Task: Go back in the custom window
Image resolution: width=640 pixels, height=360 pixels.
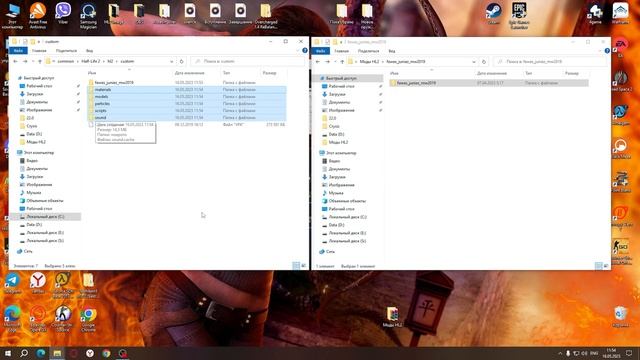Action: click(x=16, y=61)
